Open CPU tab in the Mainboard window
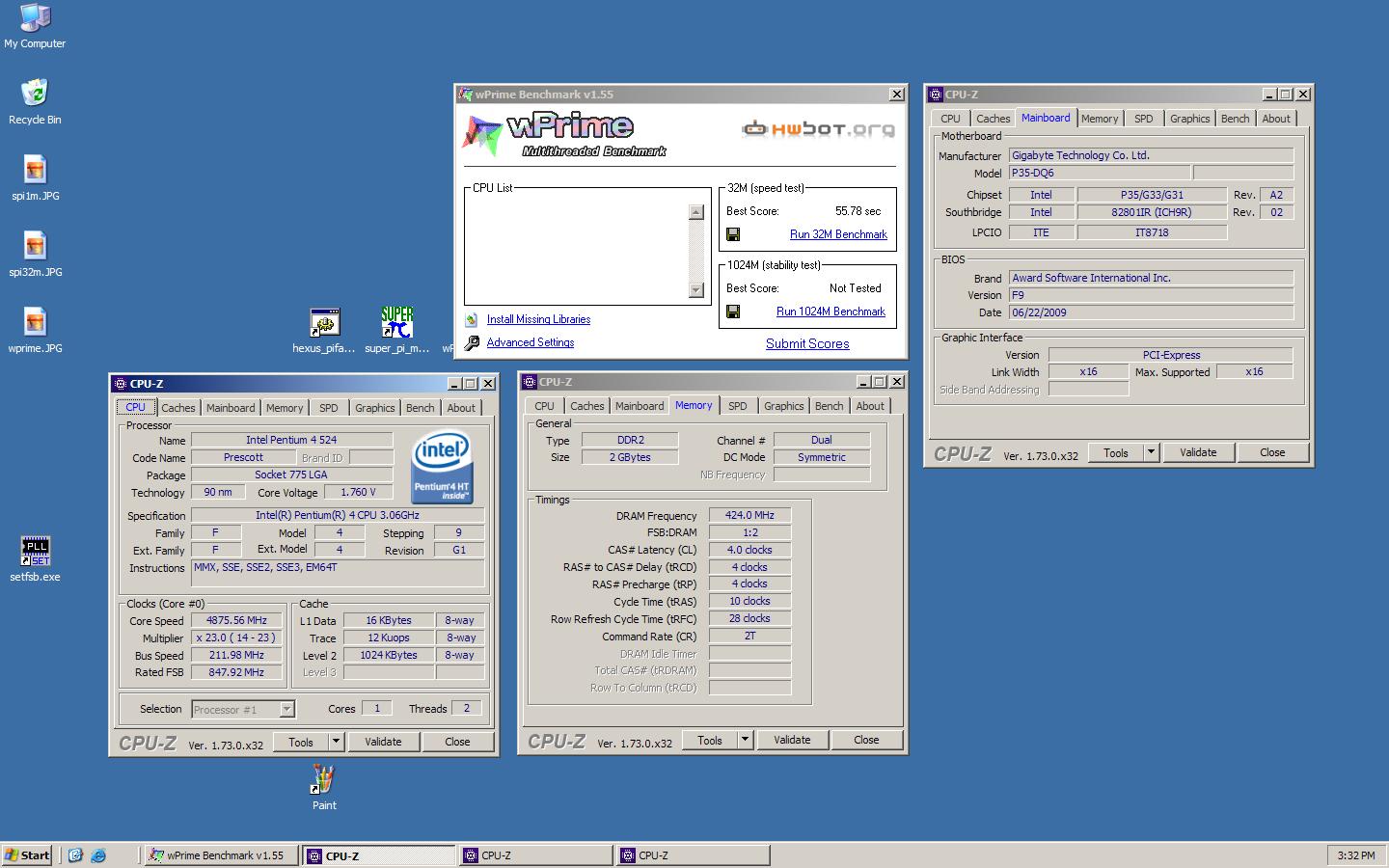The height and width of the screenshot is (868, 1389). coord(951,119)
